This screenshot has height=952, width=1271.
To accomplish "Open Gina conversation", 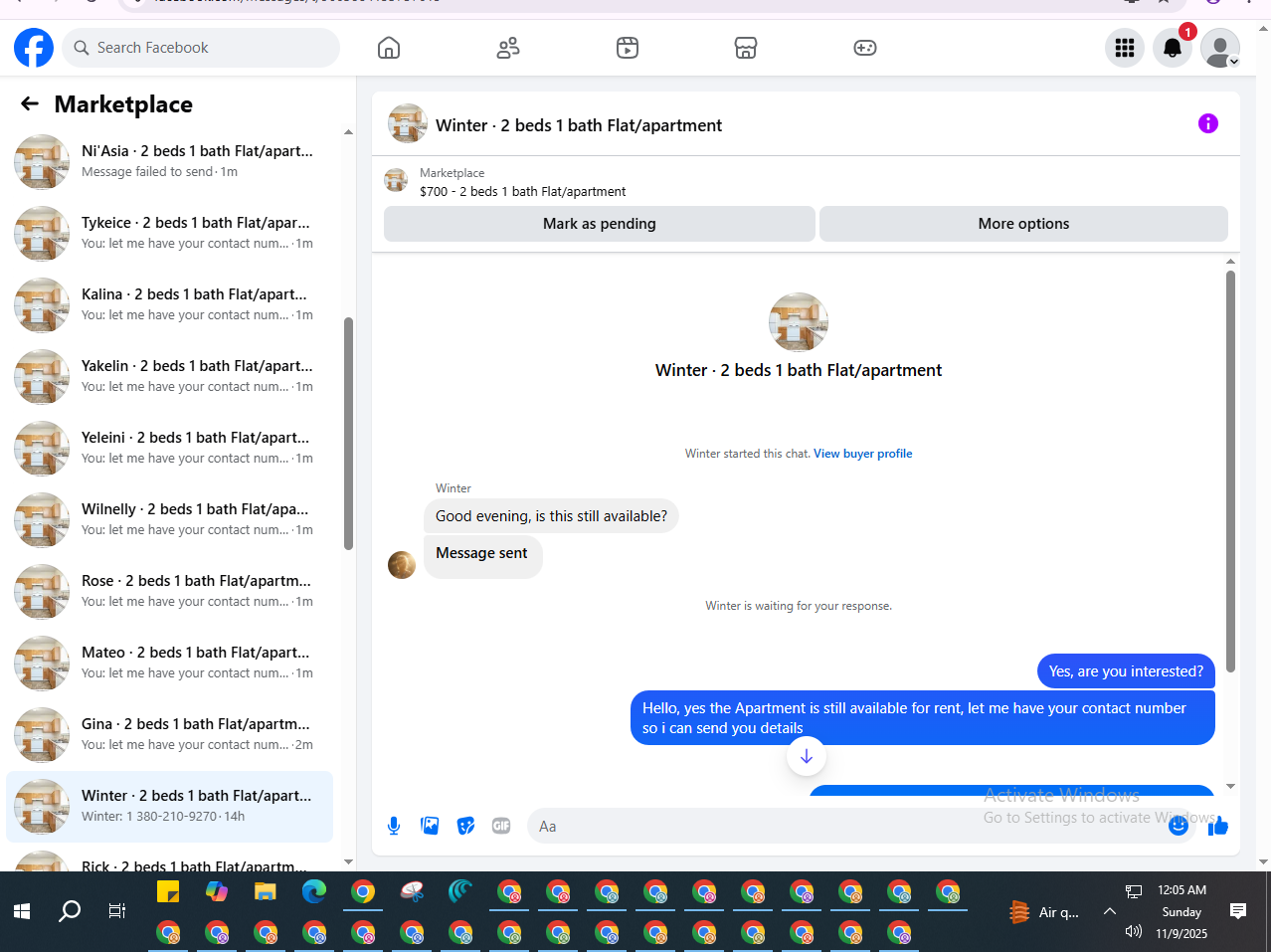I will tap(169, 734).
